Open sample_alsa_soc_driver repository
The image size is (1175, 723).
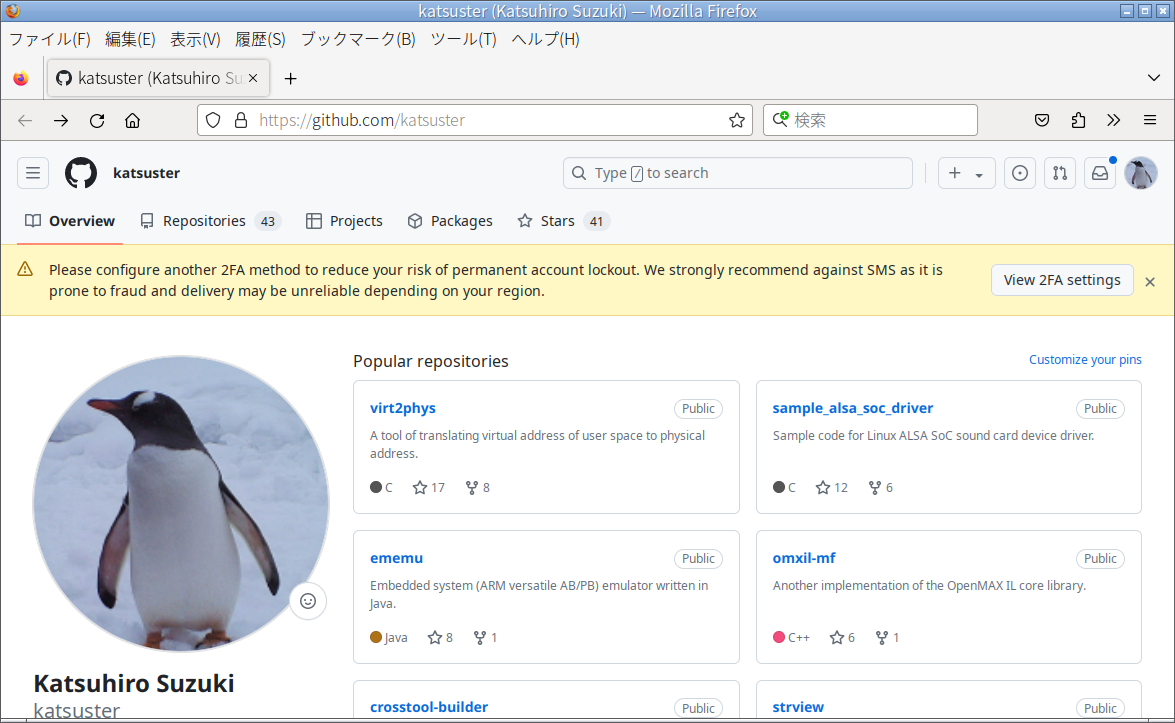point(853,408)
